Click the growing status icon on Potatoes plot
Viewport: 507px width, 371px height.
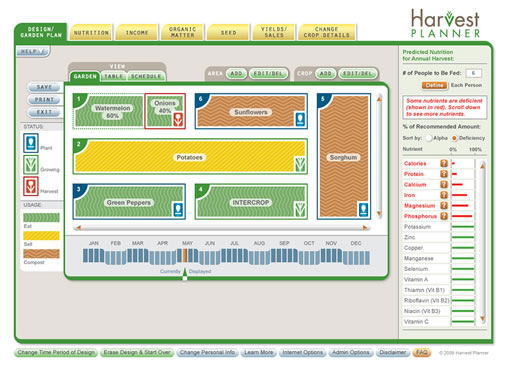[x=300, y=164]
